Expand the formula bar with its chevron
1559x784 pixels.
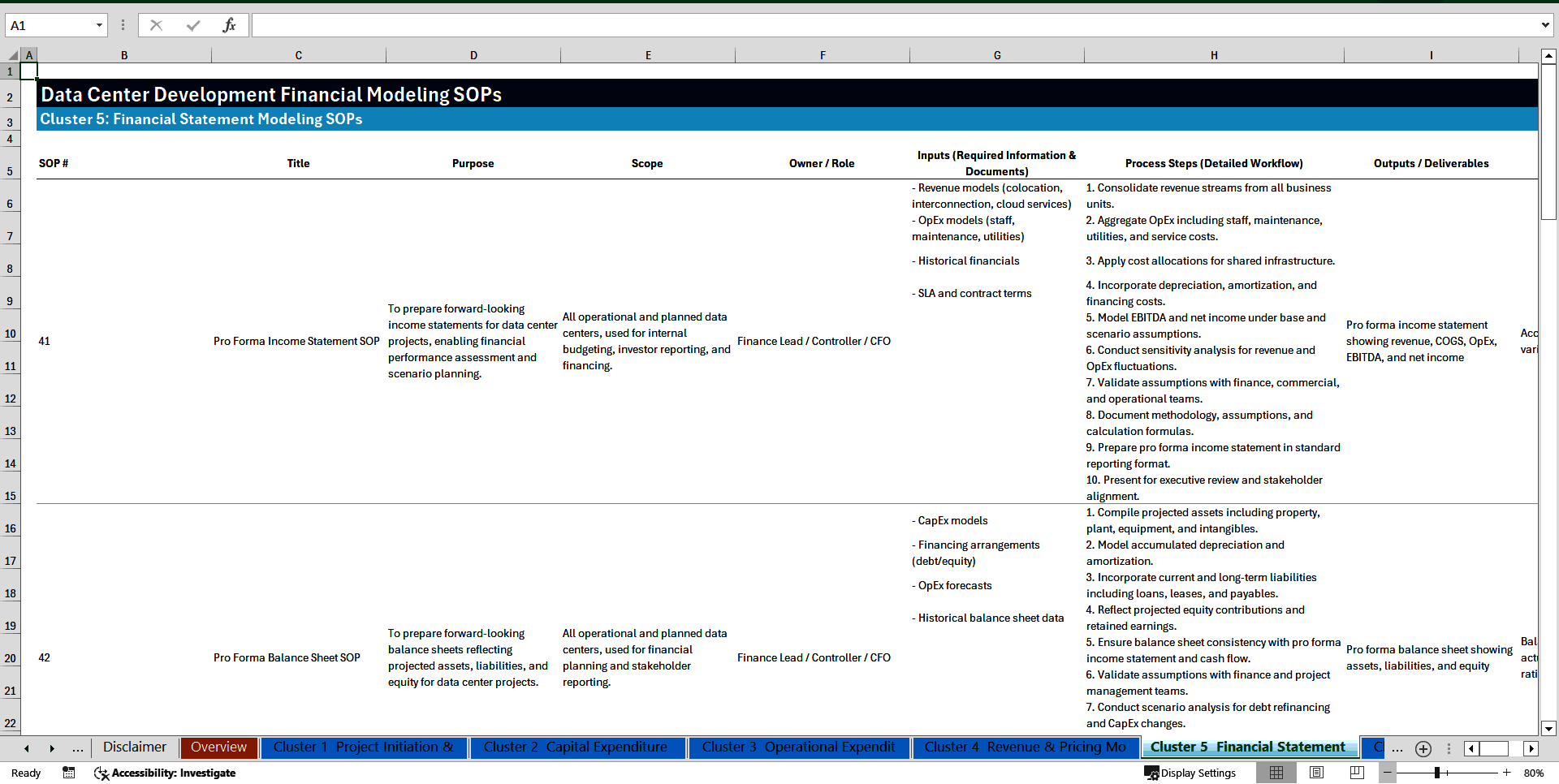[1547, 24]
